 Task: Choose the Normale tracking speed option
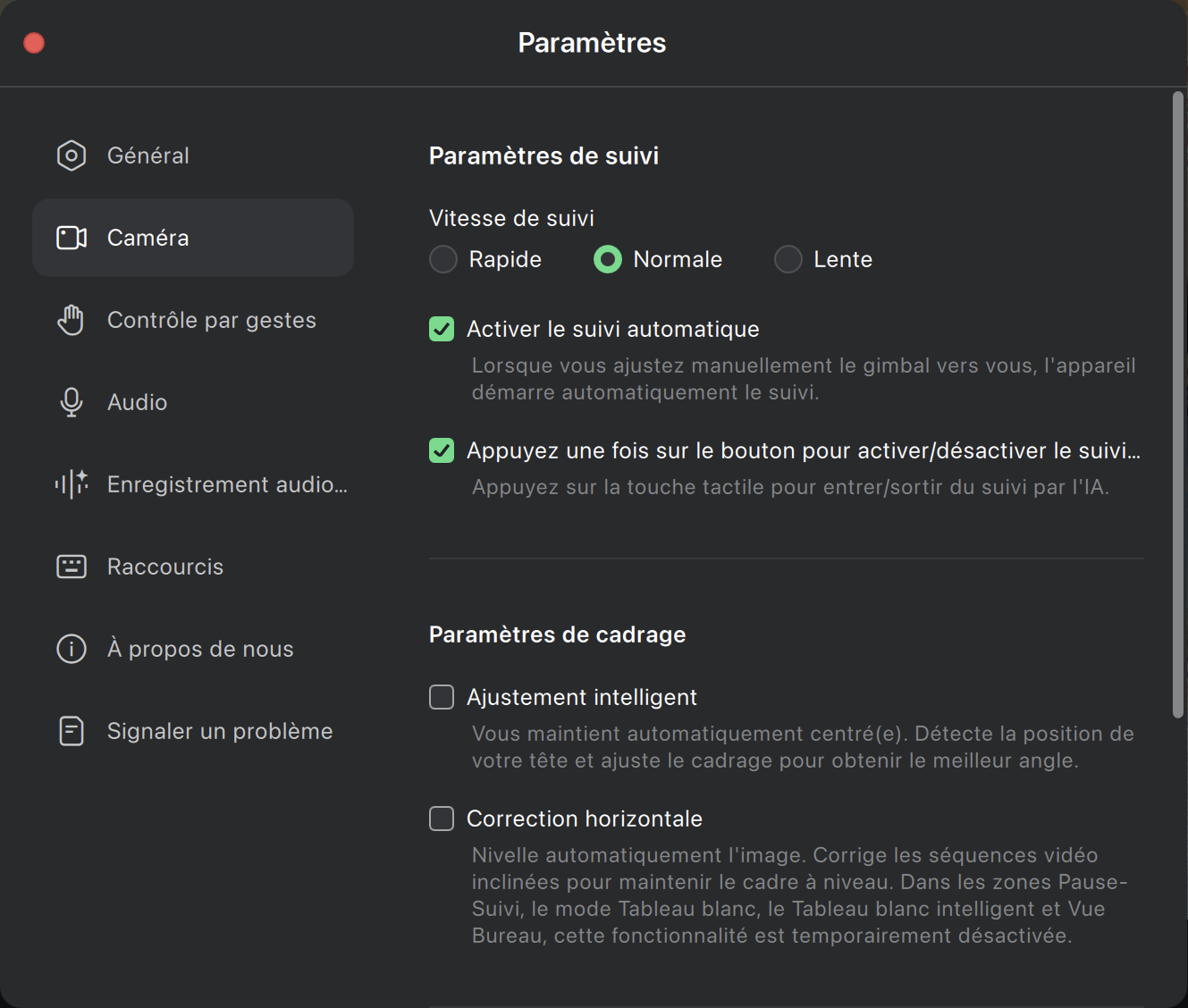click(x=608, y=259)
